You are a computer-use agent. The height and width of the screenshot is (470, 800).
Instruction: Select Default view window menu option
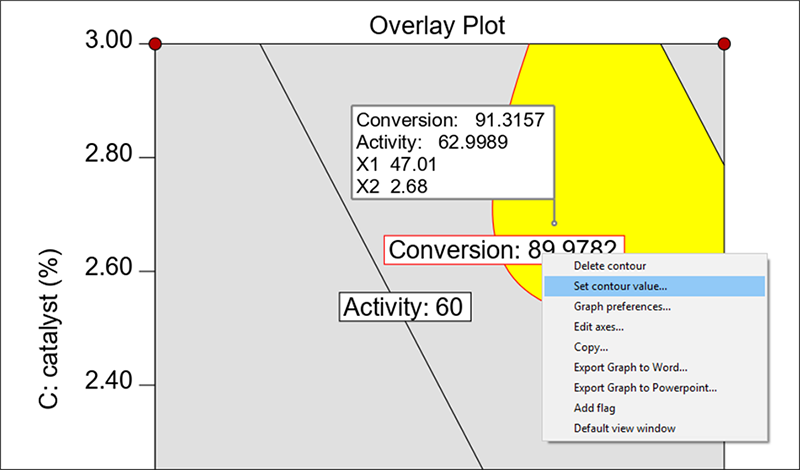(624, 429)
